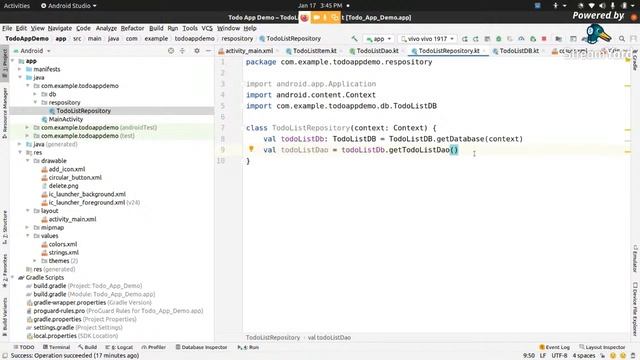Click the red Stop button in toolbar
Screen dimensions: 640x360
[x=544, y=39]
